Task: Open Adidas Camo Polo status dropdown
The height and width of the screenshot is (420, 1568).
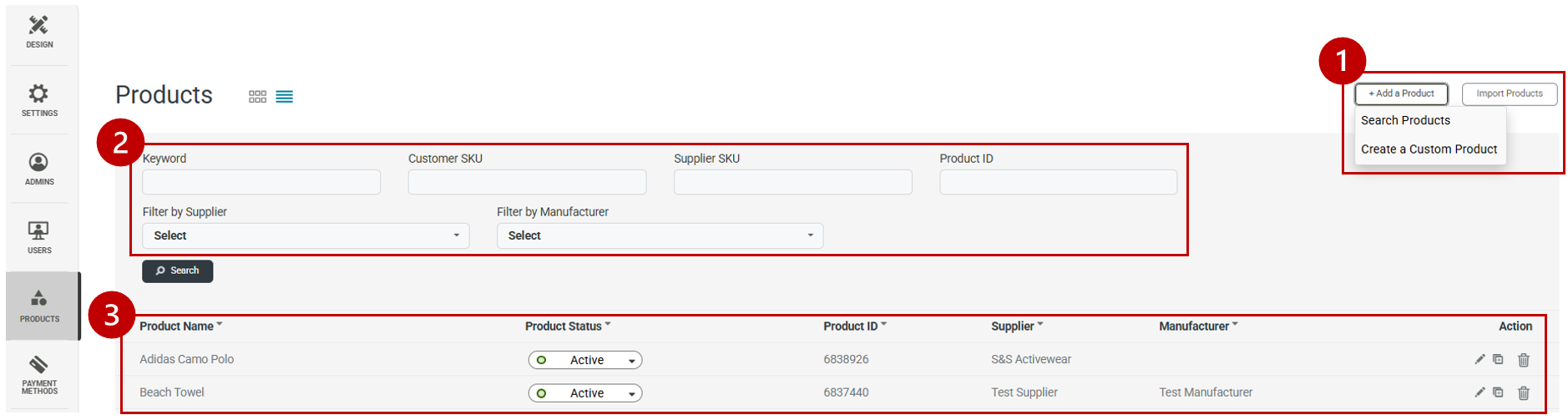Action: [x=584, y=360]
